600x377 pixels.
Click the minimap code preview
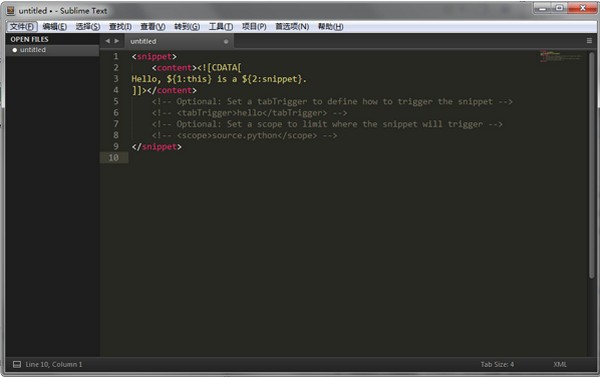pos(561,56)
